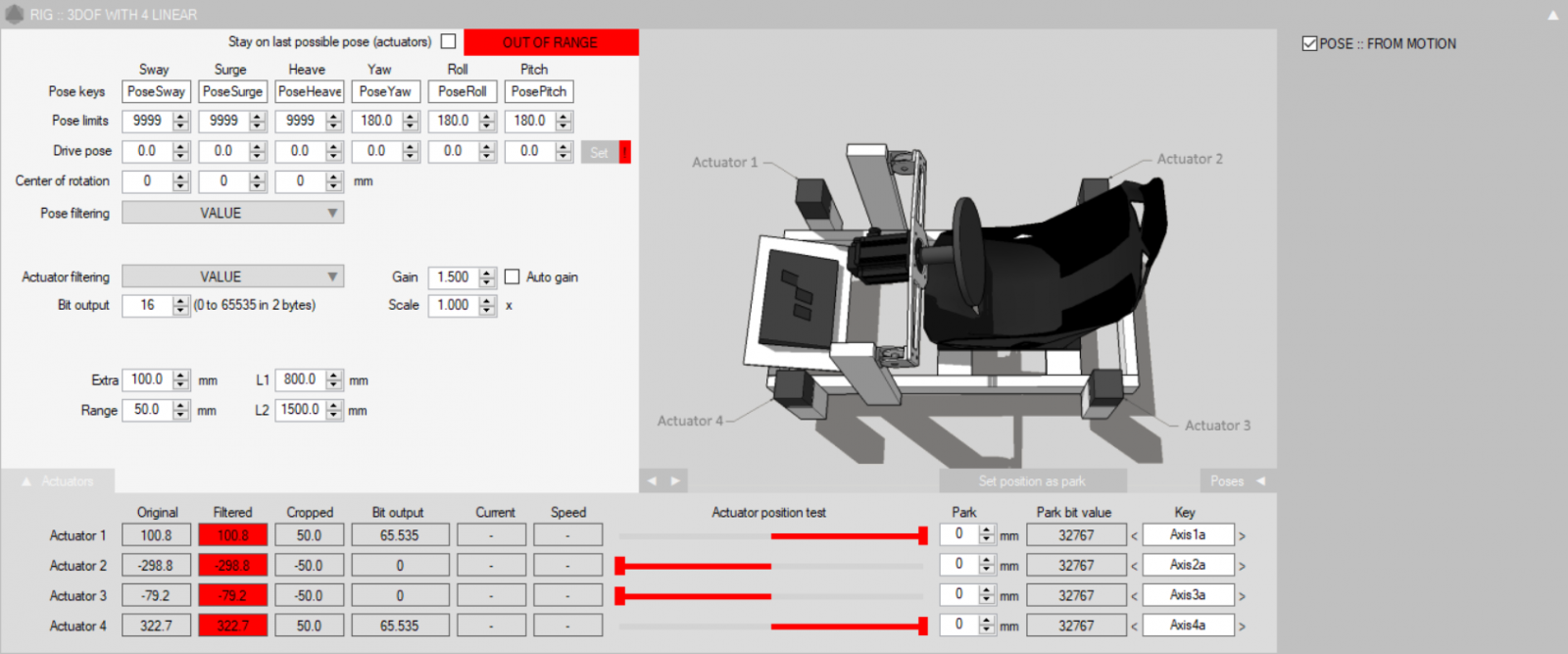Click Yaw pose limit stepper arrows
Viewport: 1568px width, 654px height.
pyautogui.click(x=410, y=121)
